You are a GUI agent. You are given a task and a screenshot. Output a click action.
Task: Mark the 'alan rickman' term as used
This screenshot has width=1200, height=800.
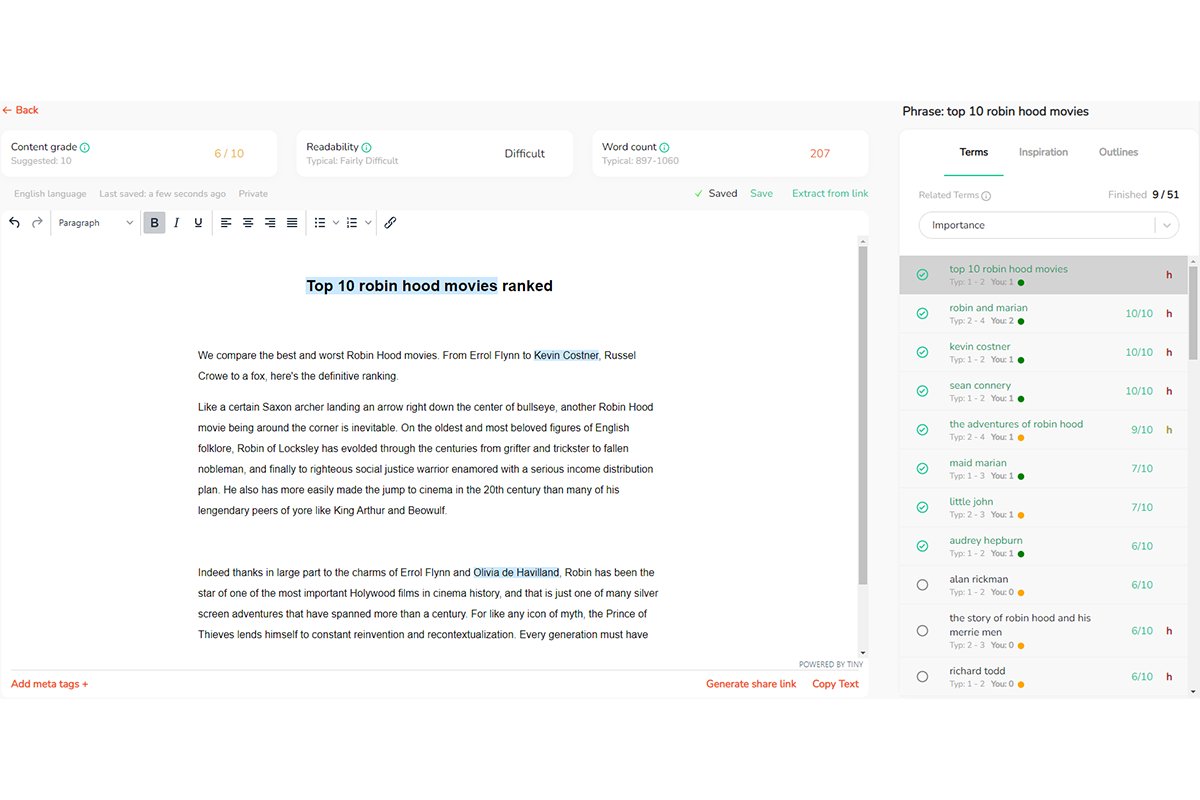pyautogui.click(x=922, y=584)
